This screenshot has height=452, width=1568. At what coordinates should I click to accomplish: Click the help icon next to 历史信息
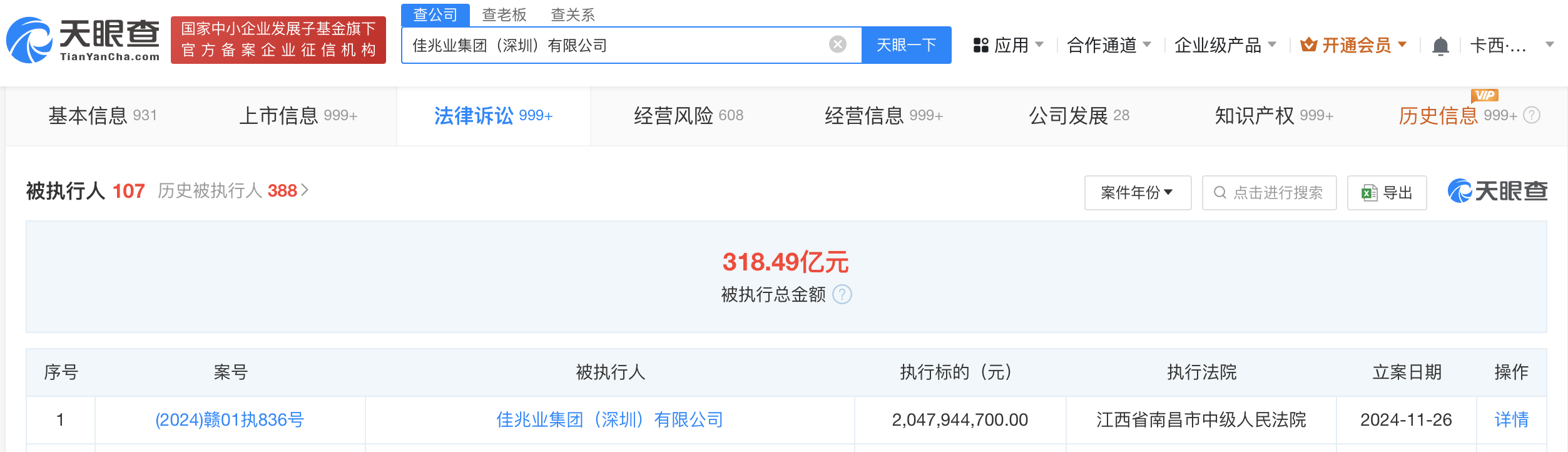pyautogui.click(x=1532, y=115)
